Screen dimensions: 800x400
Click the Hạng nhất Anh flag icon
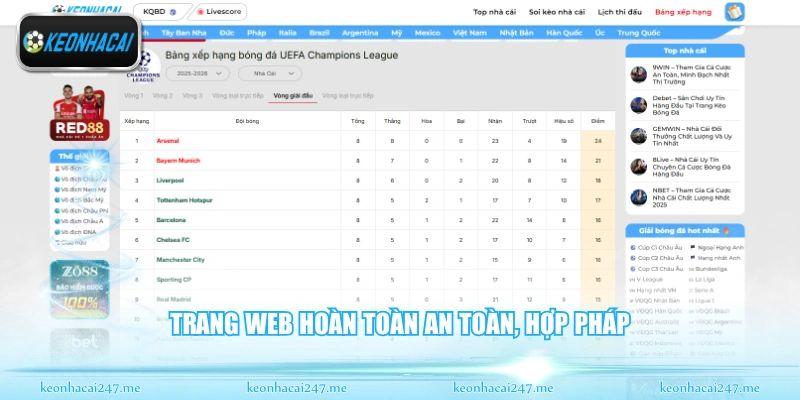click(x=692, y=258)
